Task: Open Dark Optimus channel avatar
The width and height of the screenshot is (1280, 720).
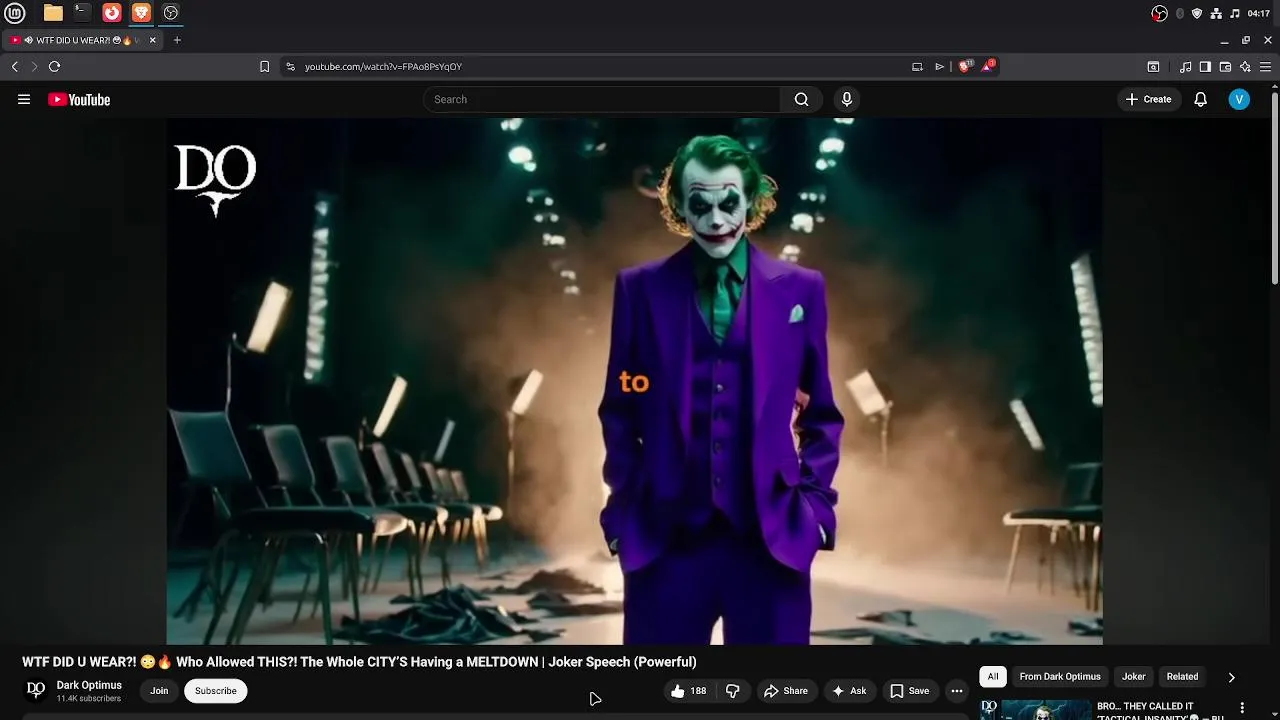Action: coord(36,690)
